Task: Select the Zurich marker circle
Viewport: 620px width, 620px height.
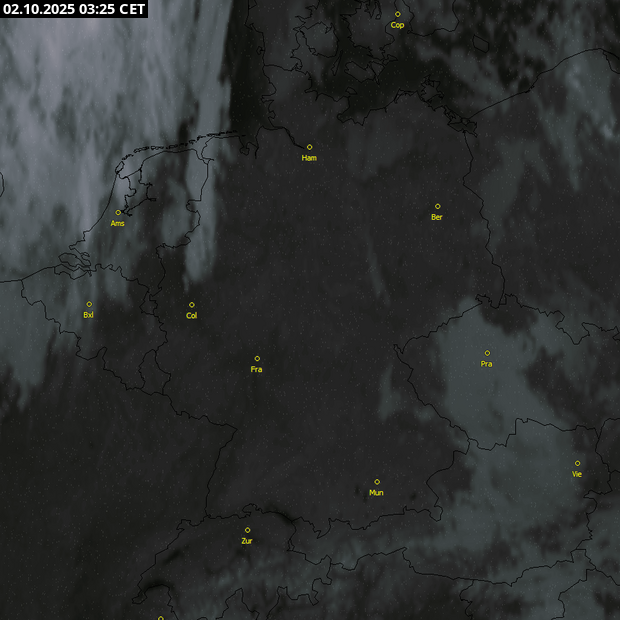Action: point(247,530)
